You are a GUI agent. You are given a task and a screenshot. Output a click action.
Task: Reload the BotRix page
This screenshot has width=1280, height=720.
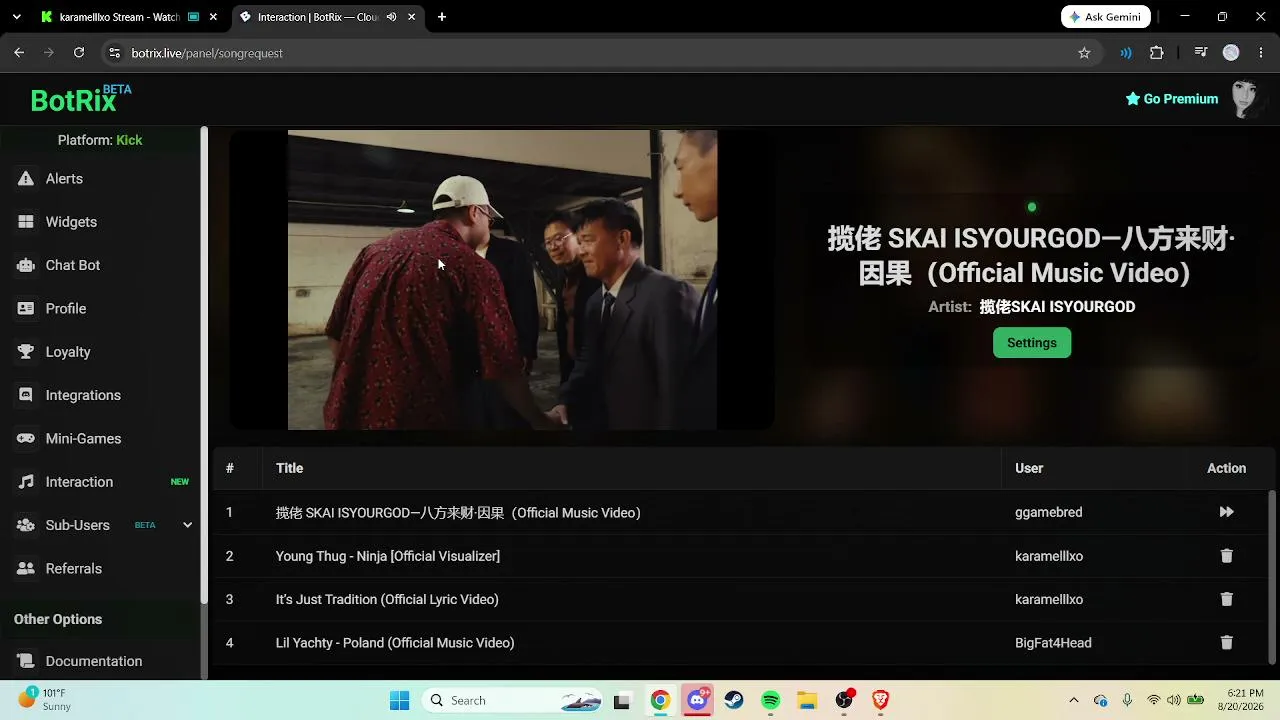click(79, 53)
